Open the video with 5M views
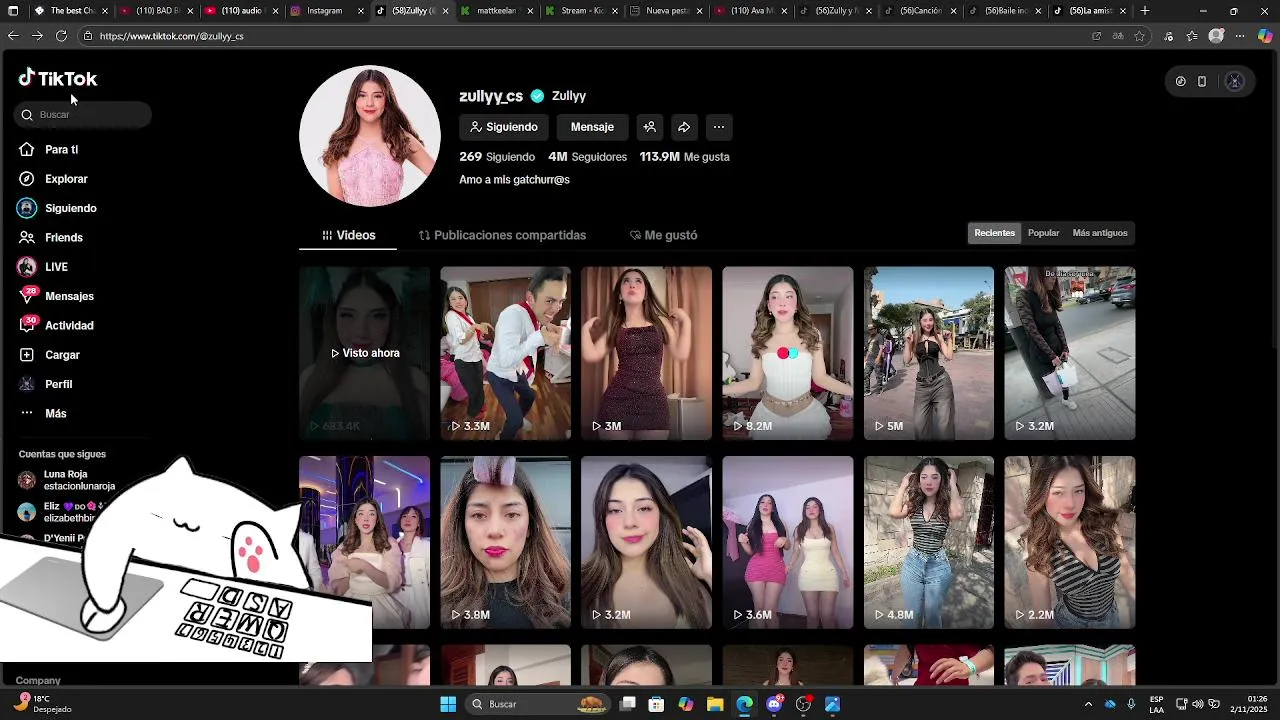The height and width of the screenshot is (720, 1280). (x=929, y=353)
